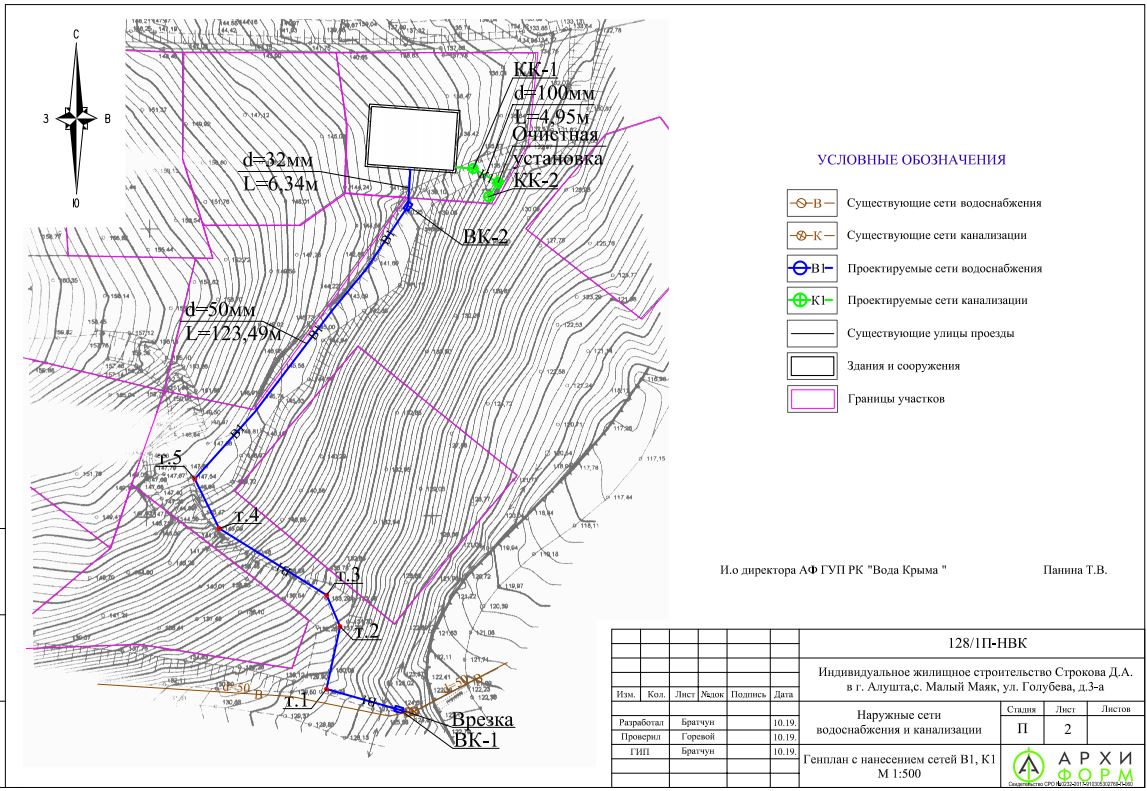
Task: Click the blue ВК-2 water well symbol
Action: [408, 207]
